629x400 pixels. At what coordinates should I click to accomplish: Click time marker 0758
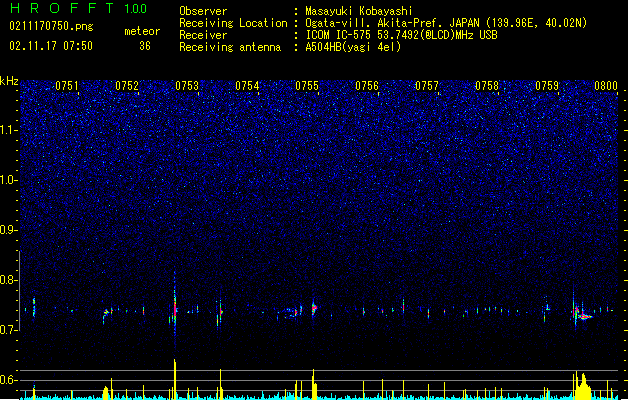(x=487, y=86)
